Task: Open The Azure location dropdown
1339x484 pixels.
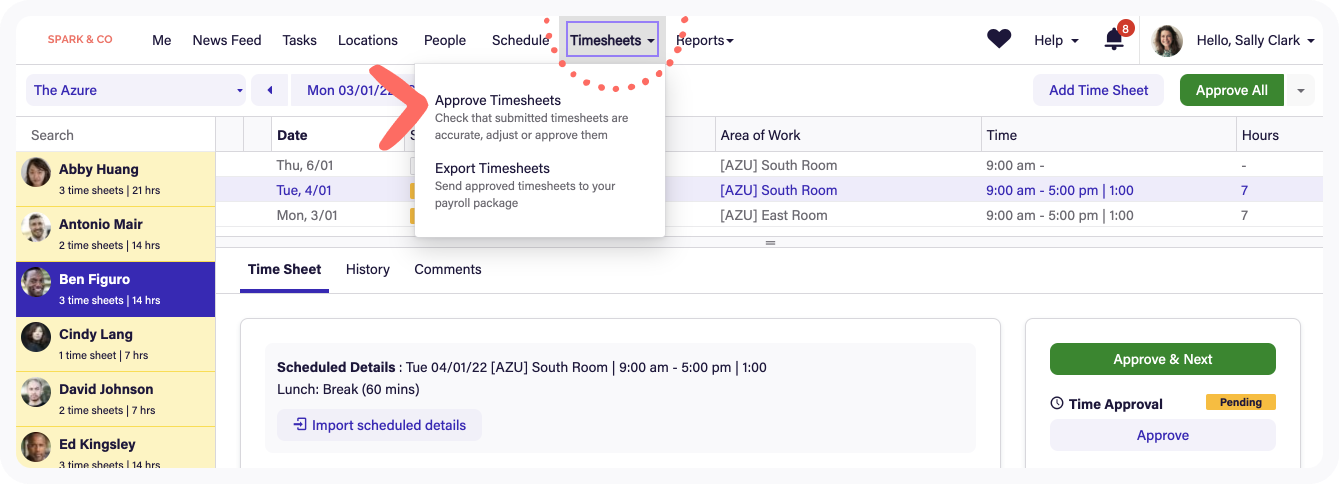Action: tap(136, 90)
